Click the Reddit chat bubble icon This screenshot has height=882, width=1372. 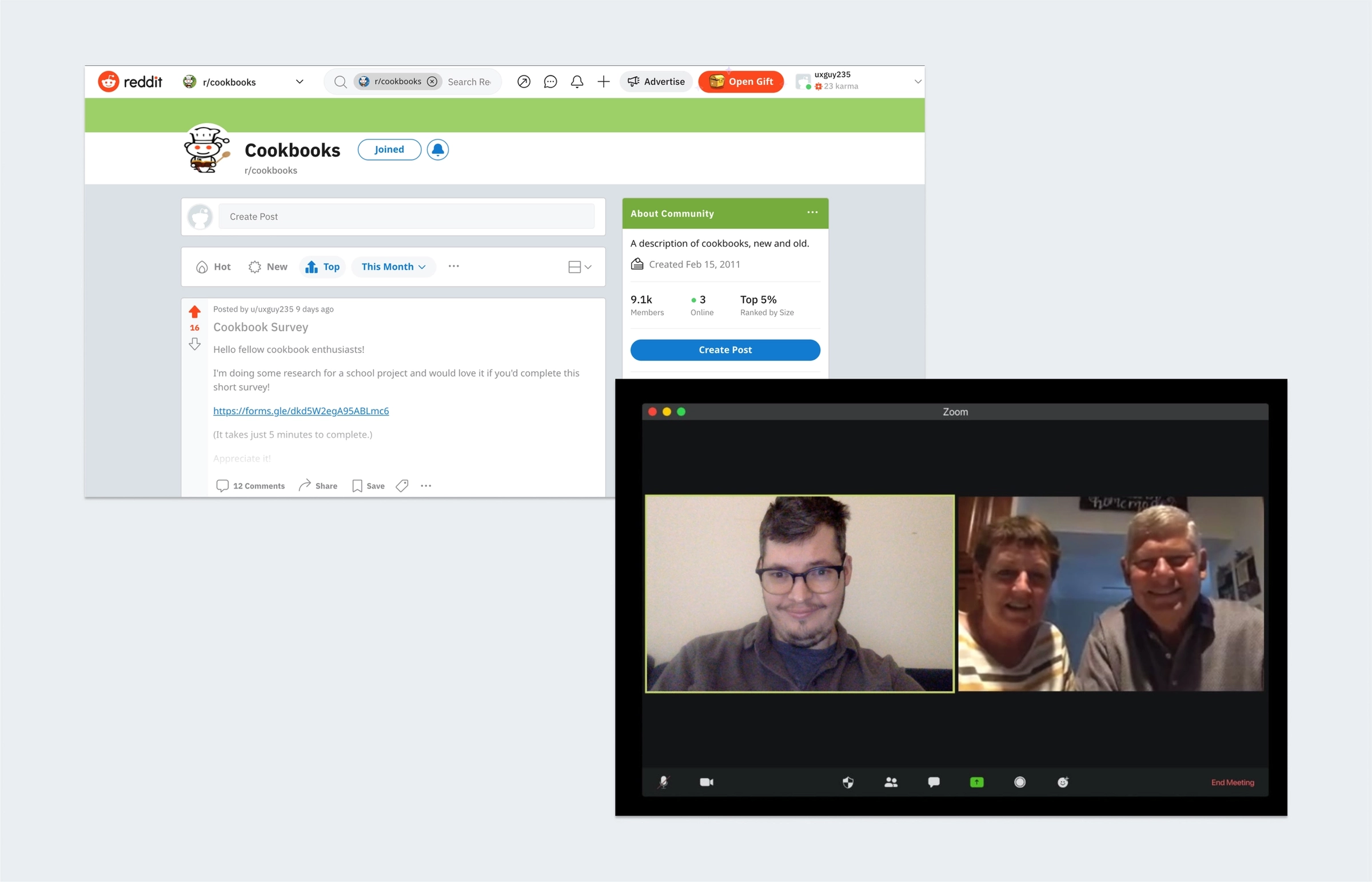pos(550,82)
